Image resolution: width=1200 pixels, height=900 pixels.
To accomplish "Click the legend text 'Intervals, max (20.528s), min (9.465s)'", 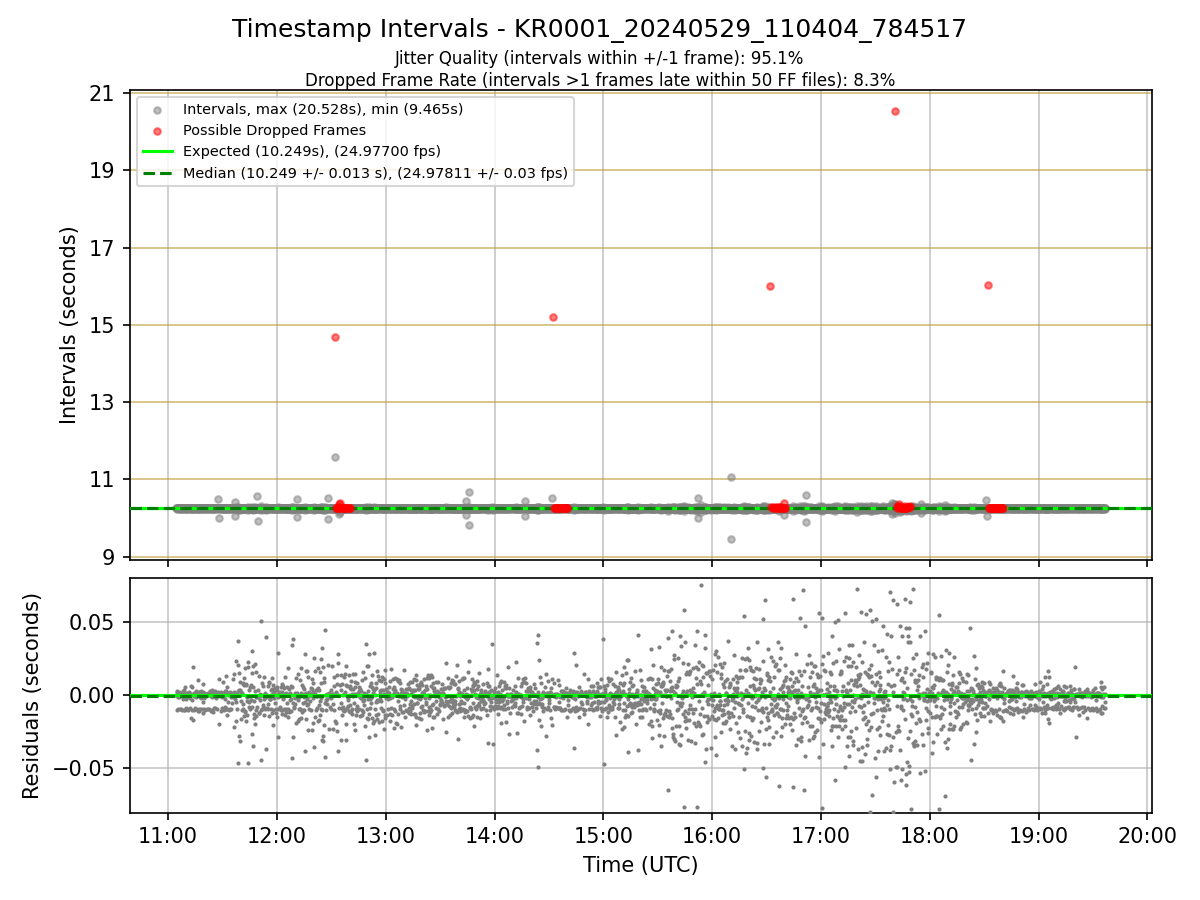I will 323,110.
